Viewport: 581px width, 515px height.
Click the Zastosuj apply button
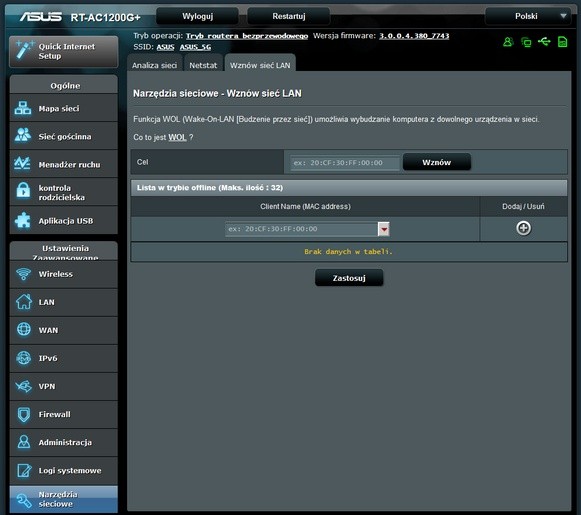pos(349,278)
